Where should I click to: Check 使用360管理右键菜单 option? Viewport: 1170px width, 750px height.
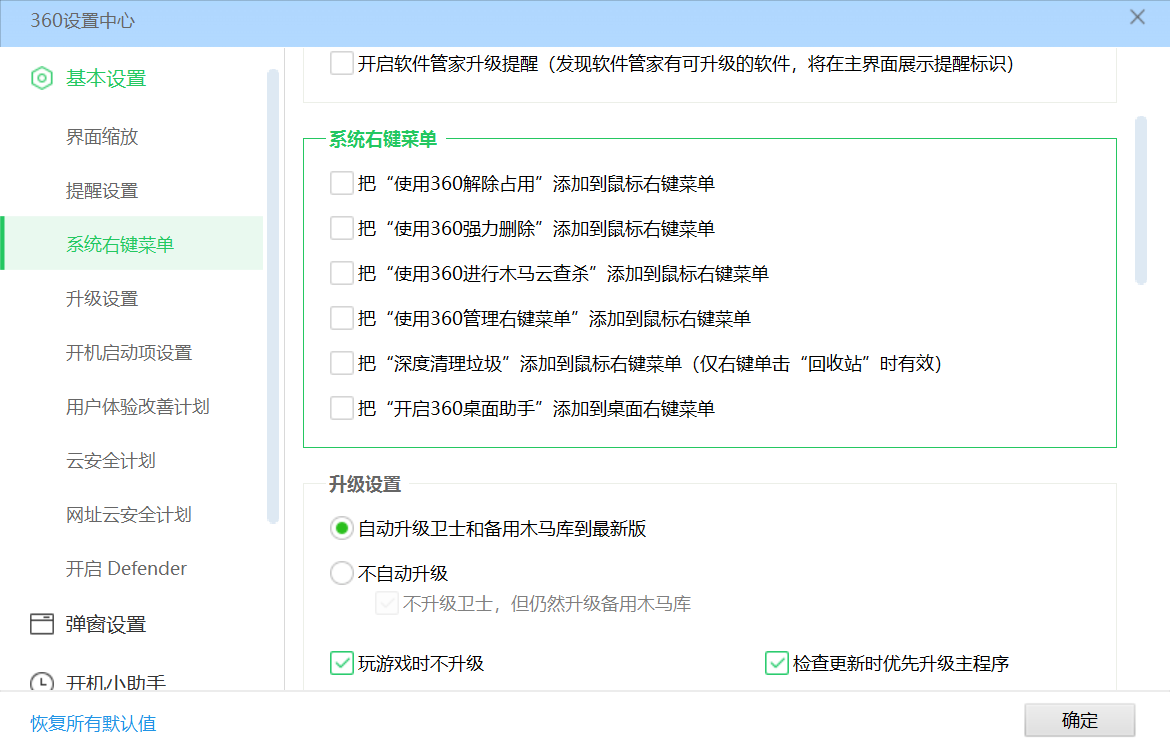342,318
